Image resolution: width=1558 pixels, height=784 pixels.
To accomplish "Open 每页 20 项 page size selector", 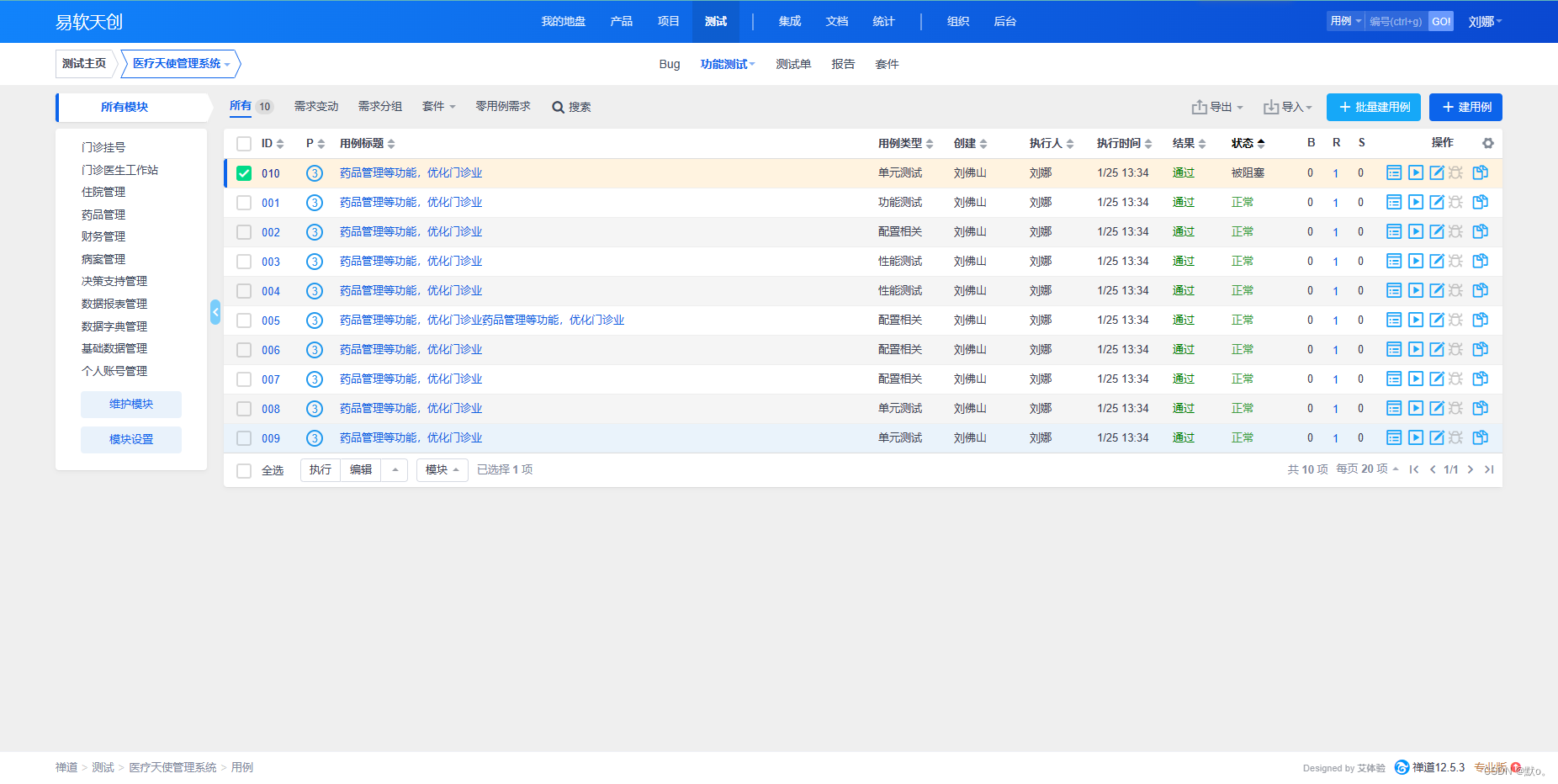I will coord(1367,469).
